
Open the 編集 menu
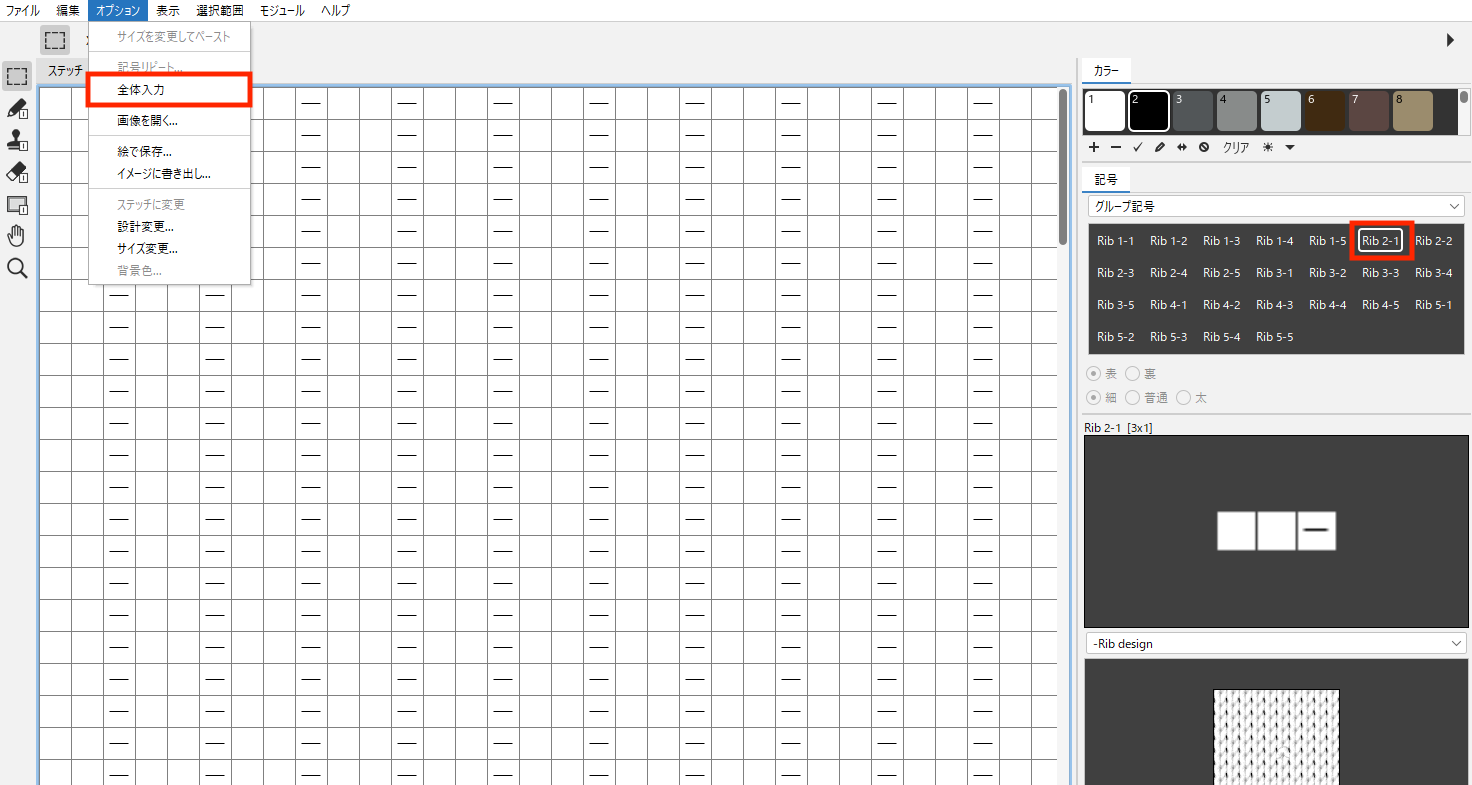click(x=68, y=11)
